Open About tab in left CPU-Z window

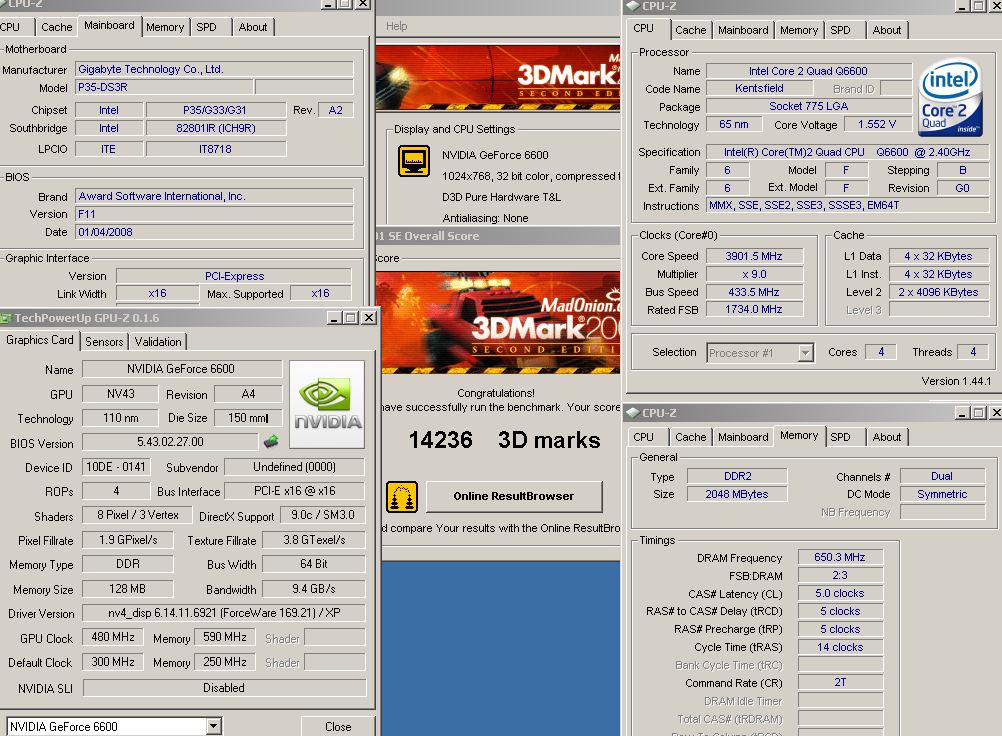click(253, 27)
